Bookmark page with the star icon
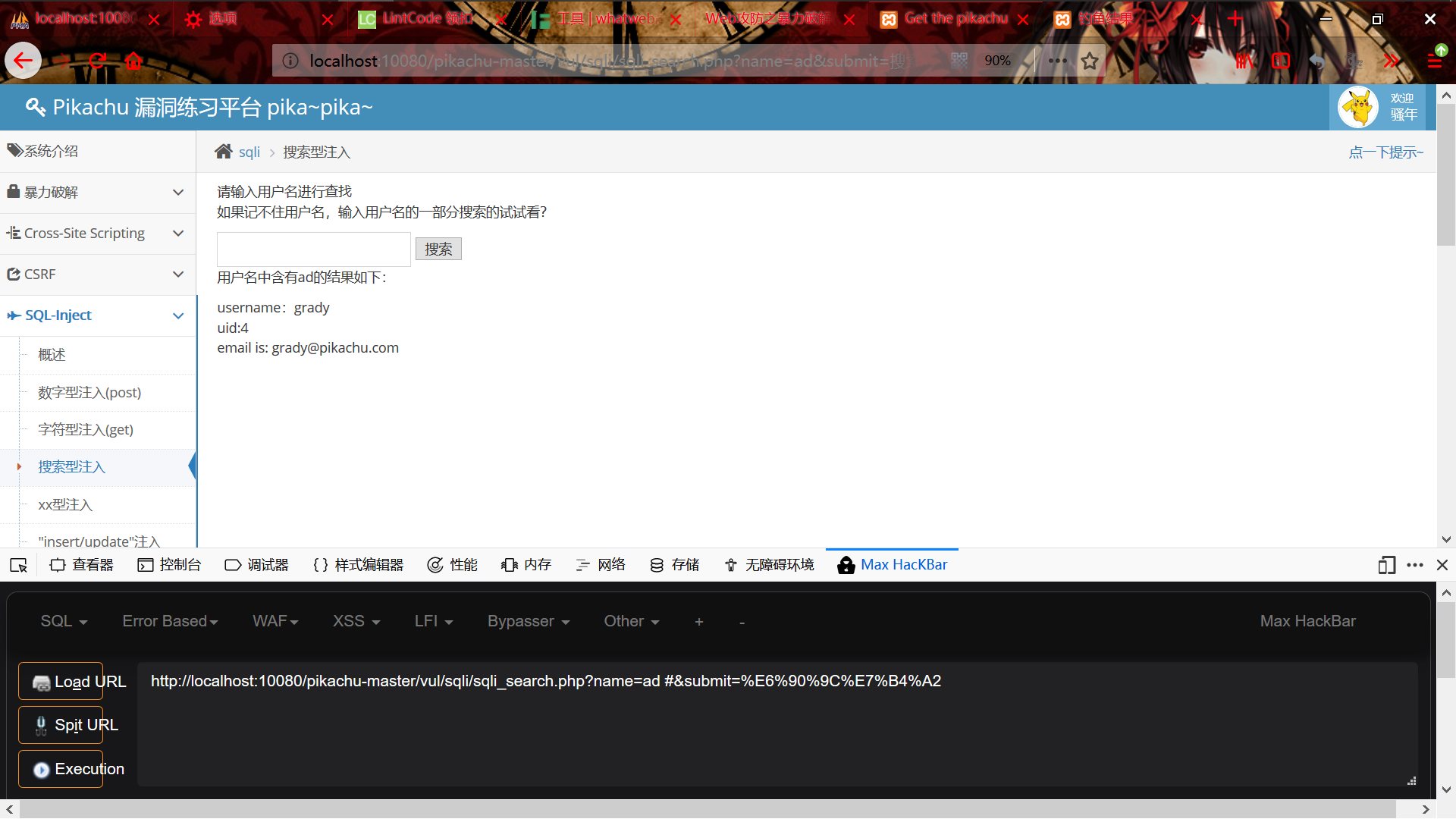 tap(1090, 61)
